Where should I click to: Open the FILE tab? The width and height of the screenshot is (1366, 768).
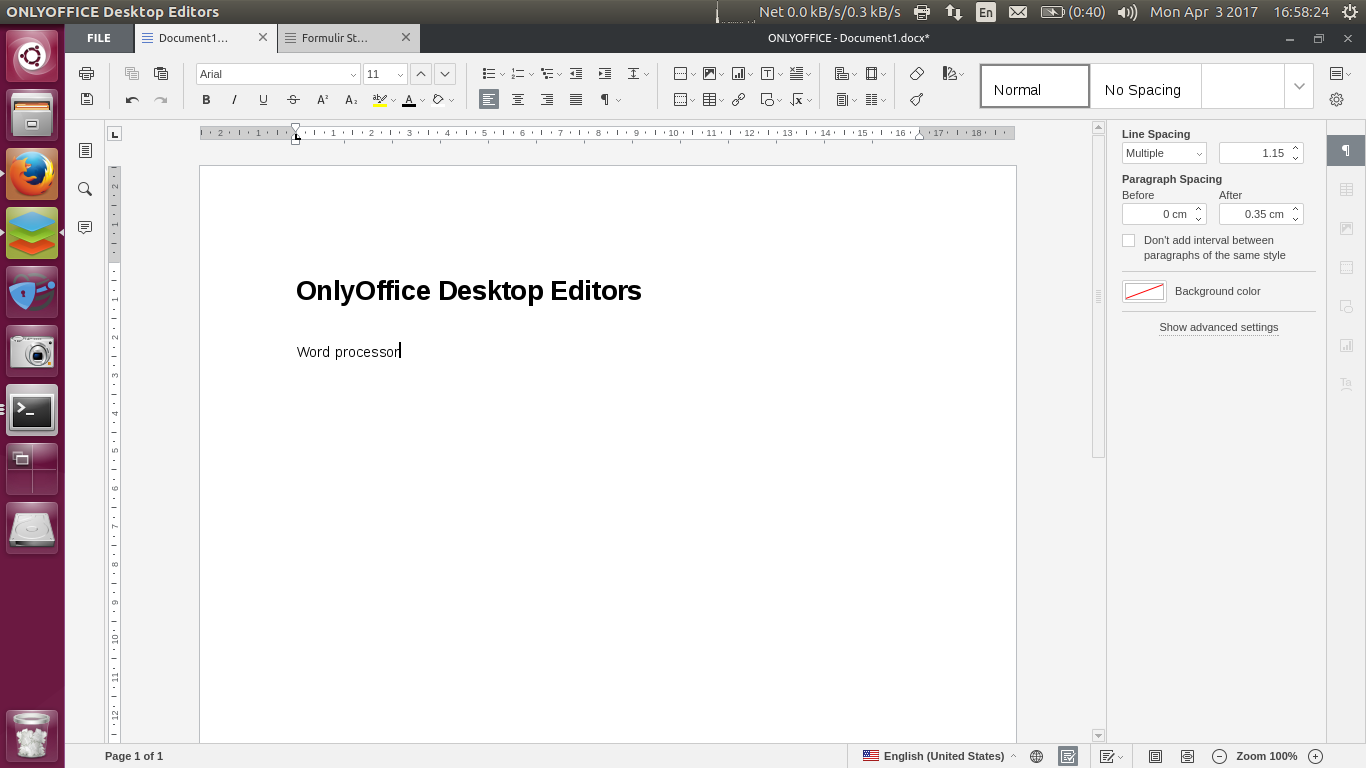(98, 38)
